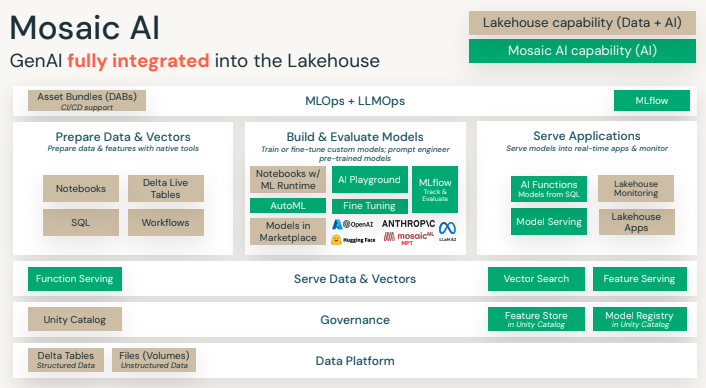
Task: Click the Hugging Face logo
Action: coord(353,239)
